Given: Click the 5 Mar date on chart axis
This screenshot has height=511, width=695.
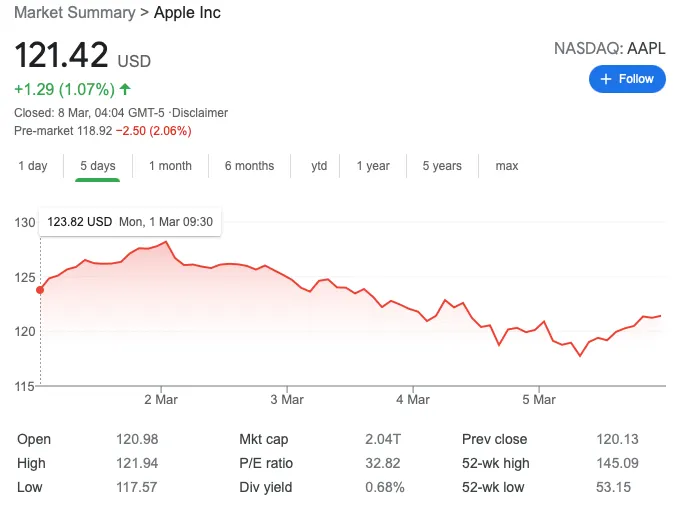Looking at the screenshot, I should [x=539, y=399].
